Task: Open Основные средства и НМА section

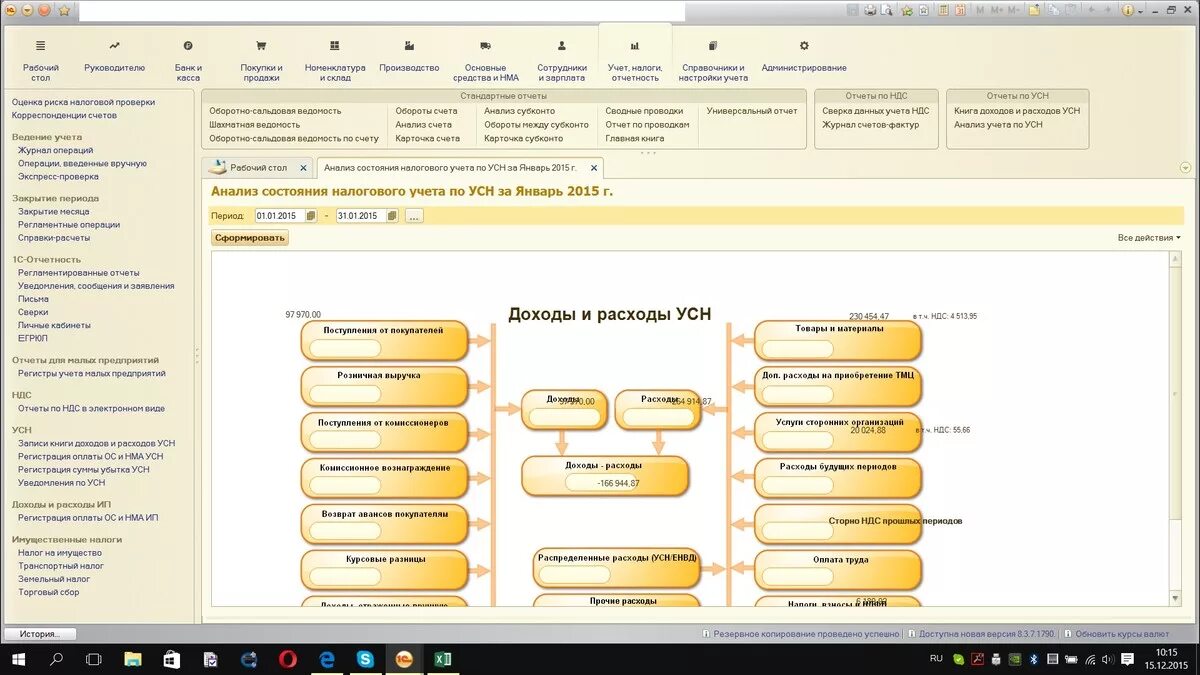Action: (x=486, y=58)
